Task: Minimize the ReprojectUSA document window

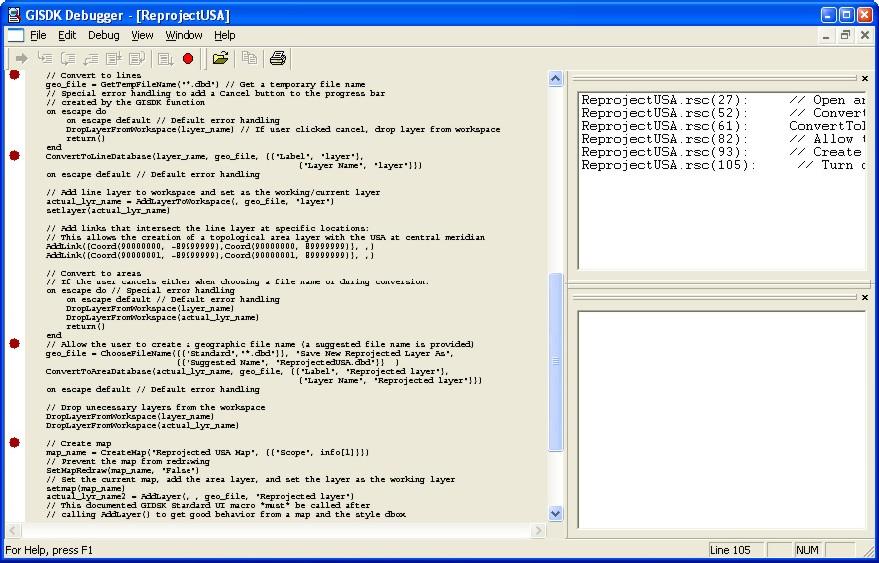Action: 826,35
